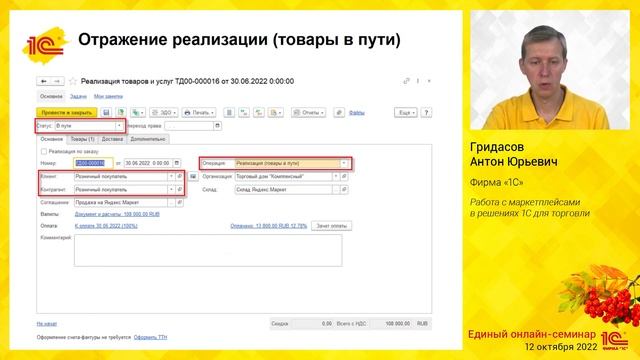Open the ЭДО dropdown menu

[164, 112]
